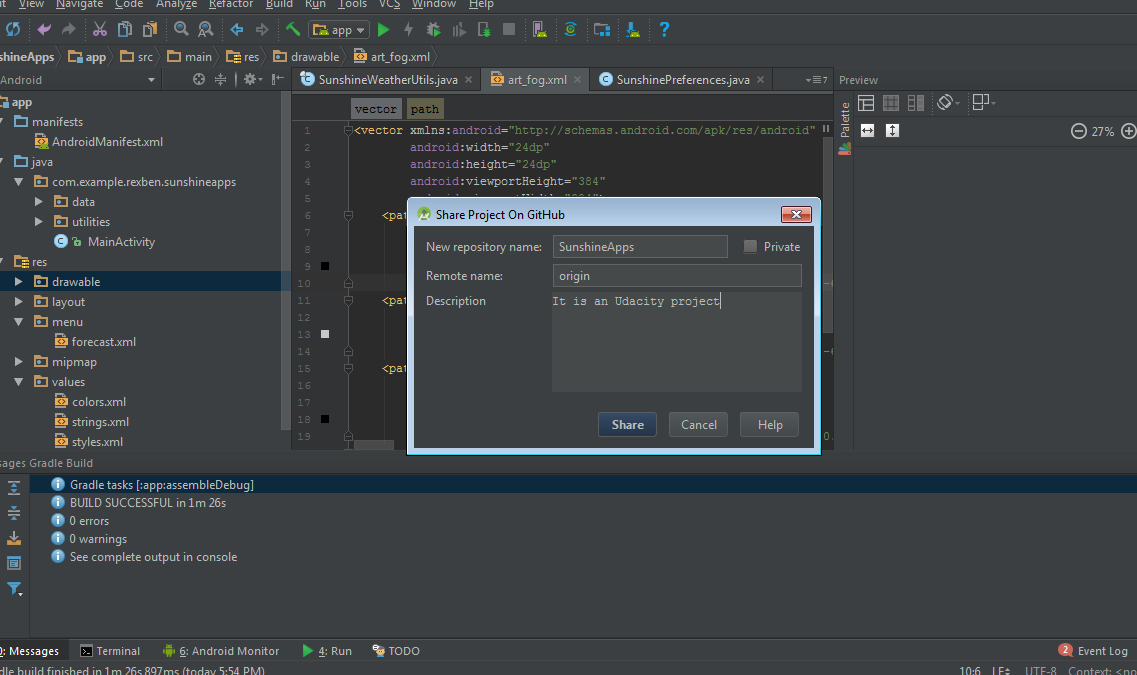Toggle the Palette panel on the right
Screen dimensions: 1137x675
(843, 120)
